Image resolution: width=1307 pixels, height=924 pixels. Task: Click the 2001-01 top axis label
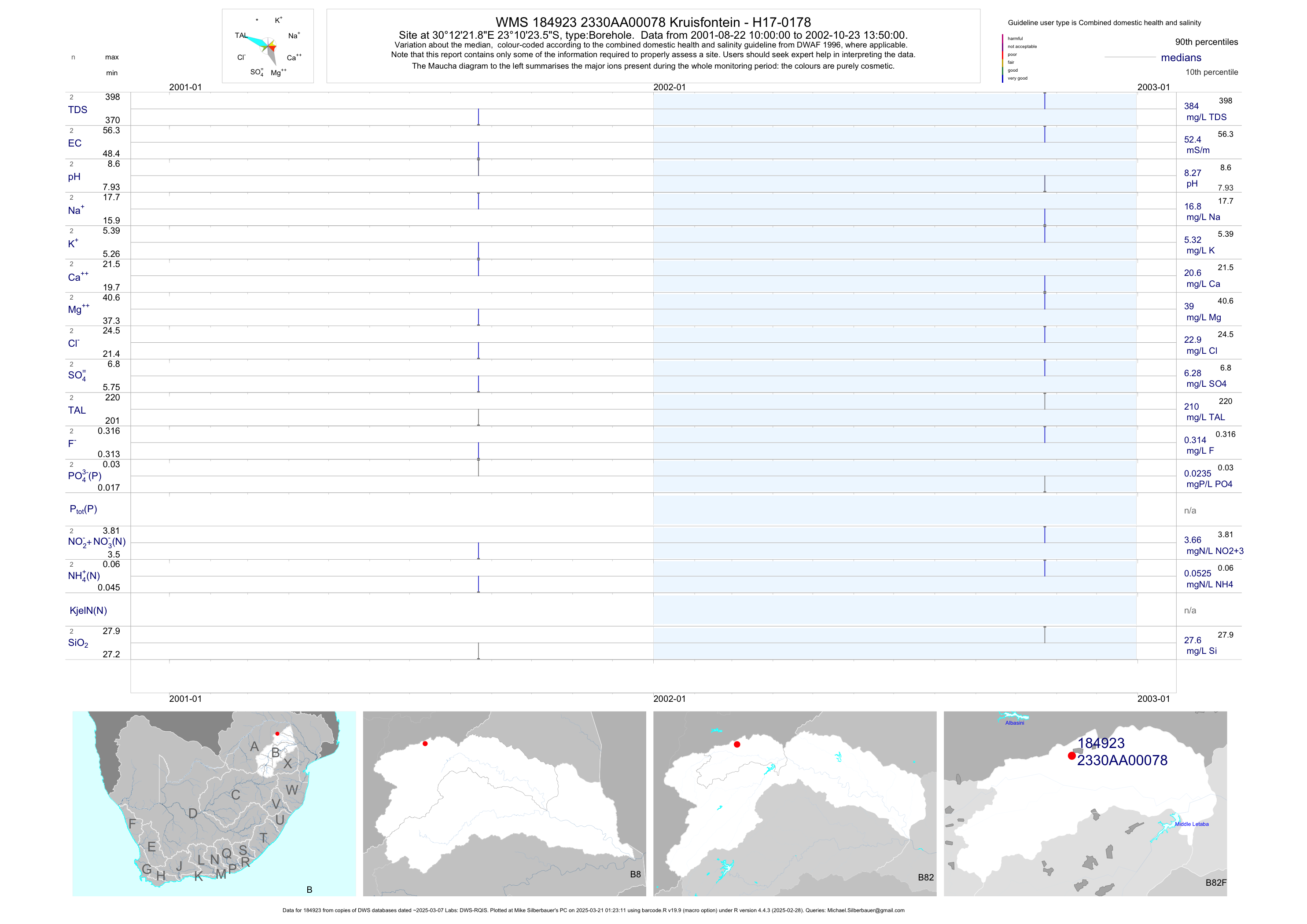pos(185,87)
